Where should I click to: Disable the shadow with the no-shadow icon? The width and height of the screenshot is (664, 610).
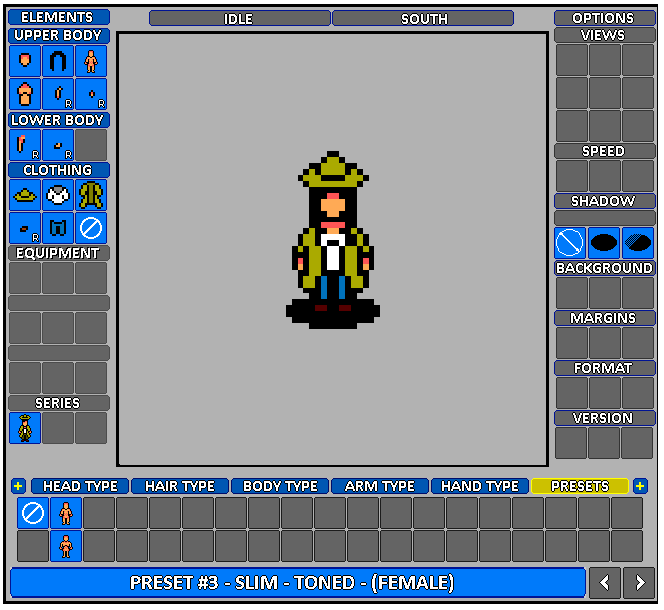(x=570, y=243)
